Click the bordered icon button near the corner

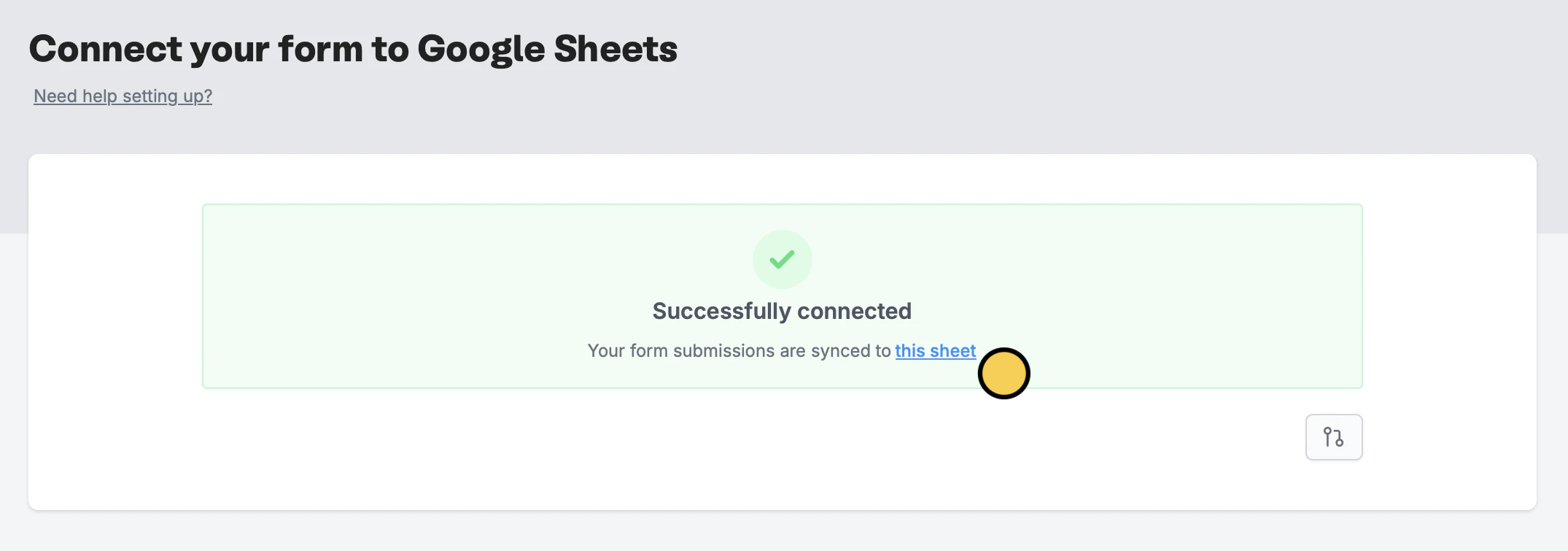[x=1333, y=436]
